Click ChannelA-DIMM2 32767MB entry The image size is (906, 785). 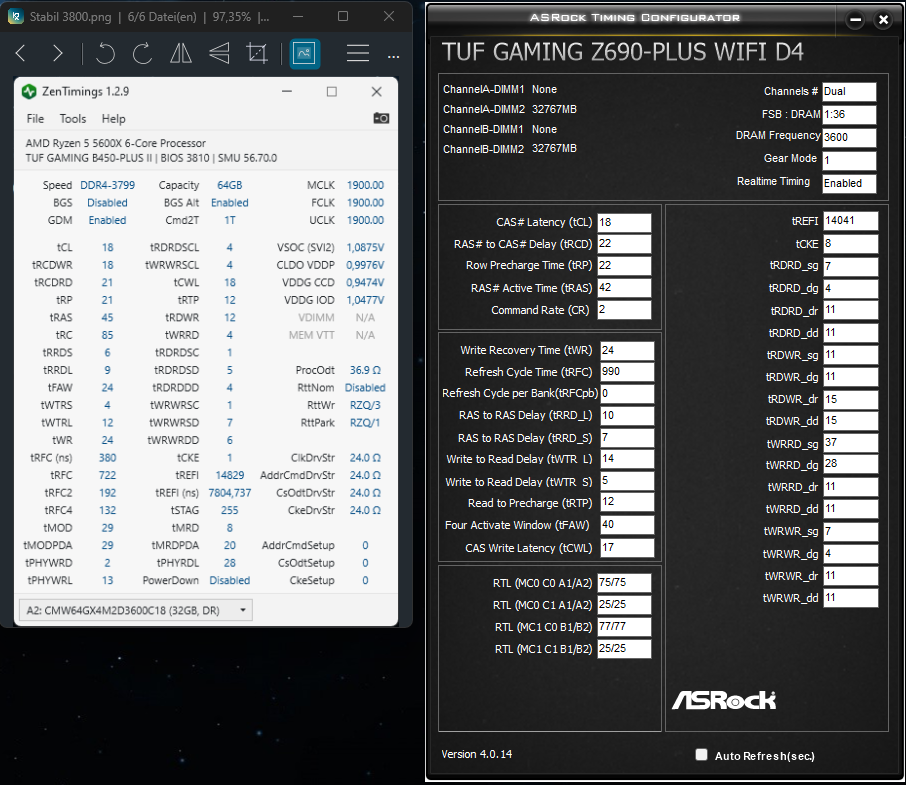pyautogui.click(x=510, y=109)
